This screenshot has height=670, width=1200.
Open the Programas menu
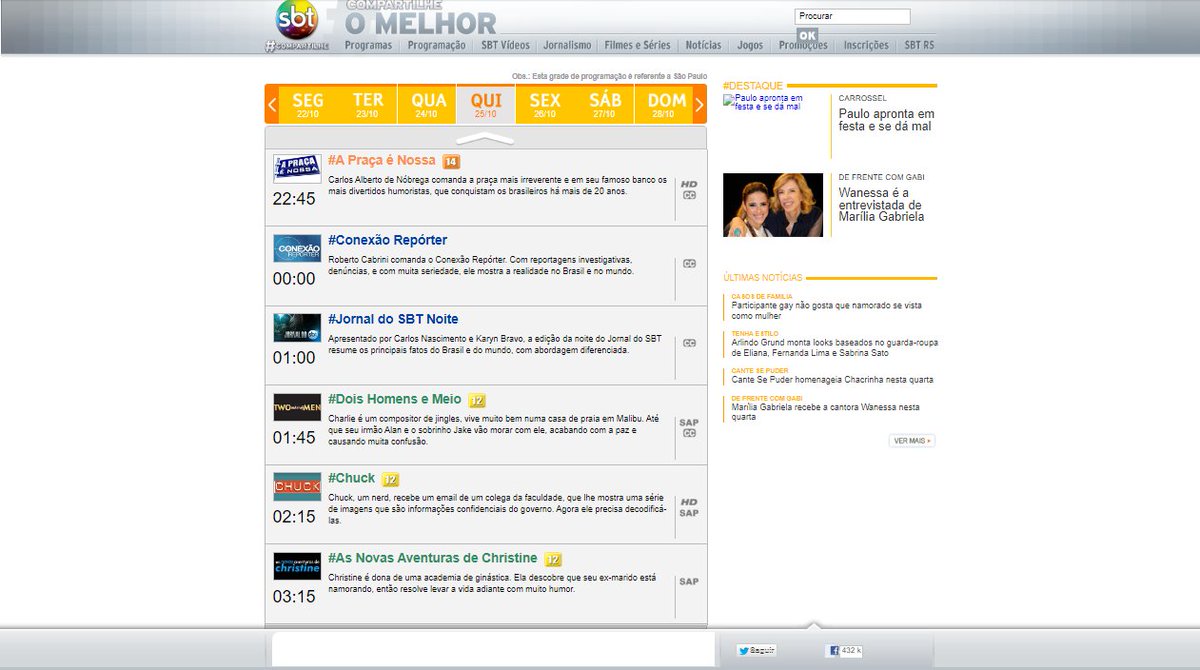coord(368,45)
